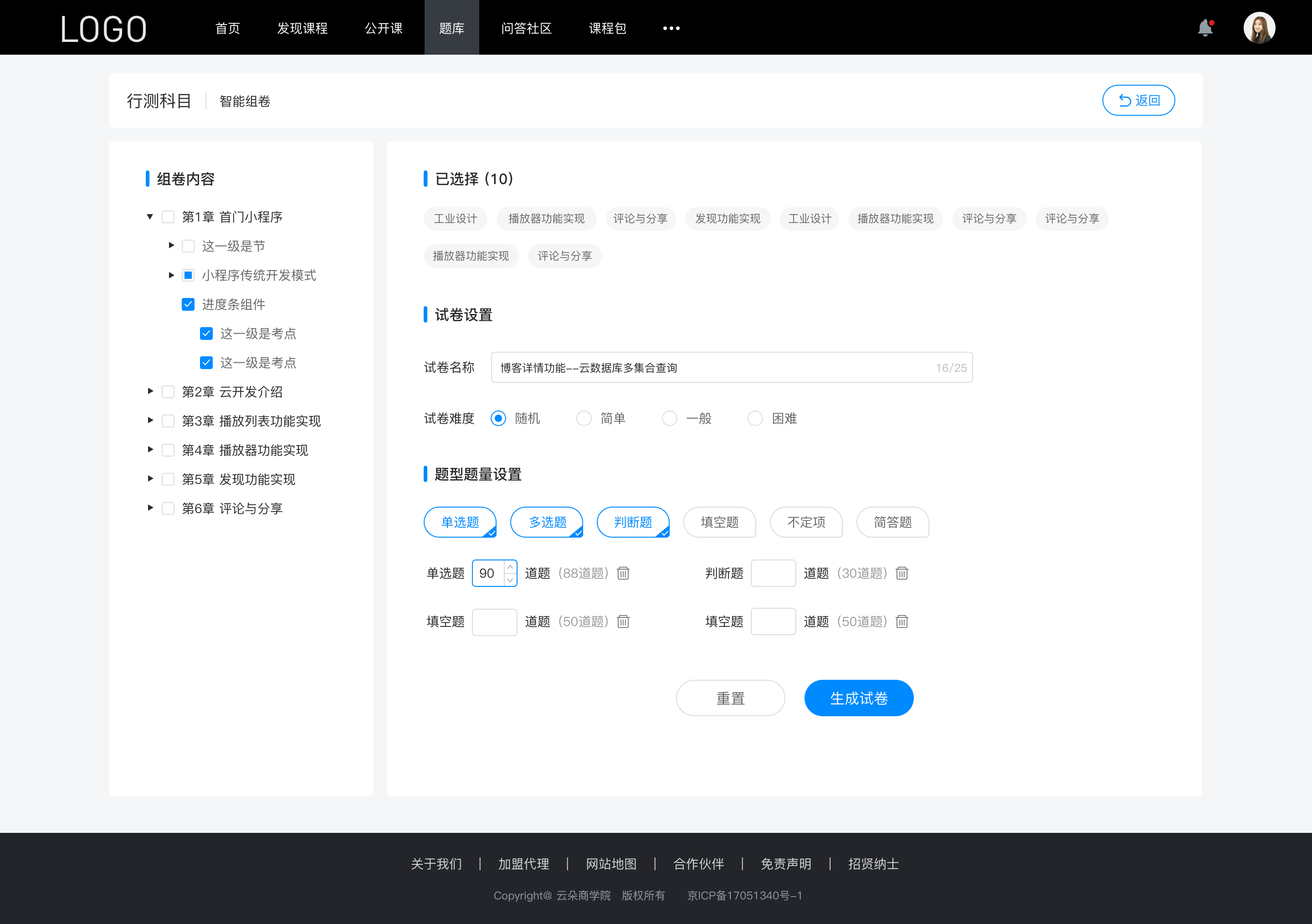Click the notification bell icon
The image size is (1312, 924).
[1208, 27]
